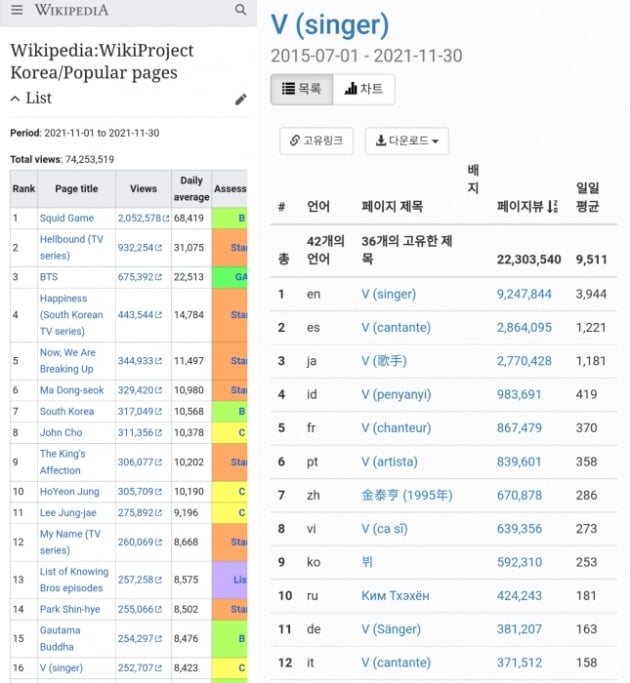Open the V (chanteur) French link

click(396, 428)
